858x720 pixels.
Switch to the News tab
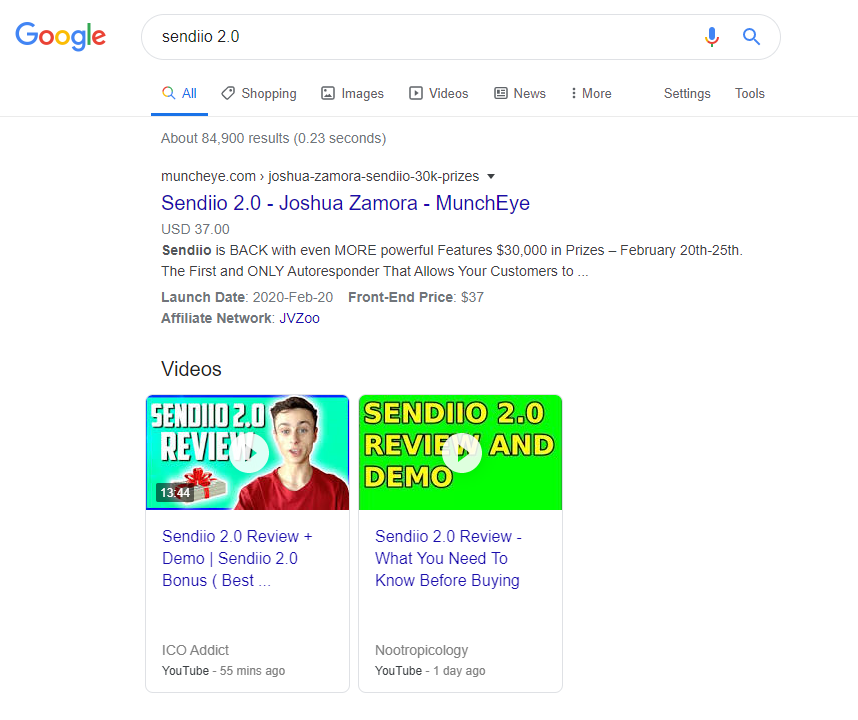point(520,94)
